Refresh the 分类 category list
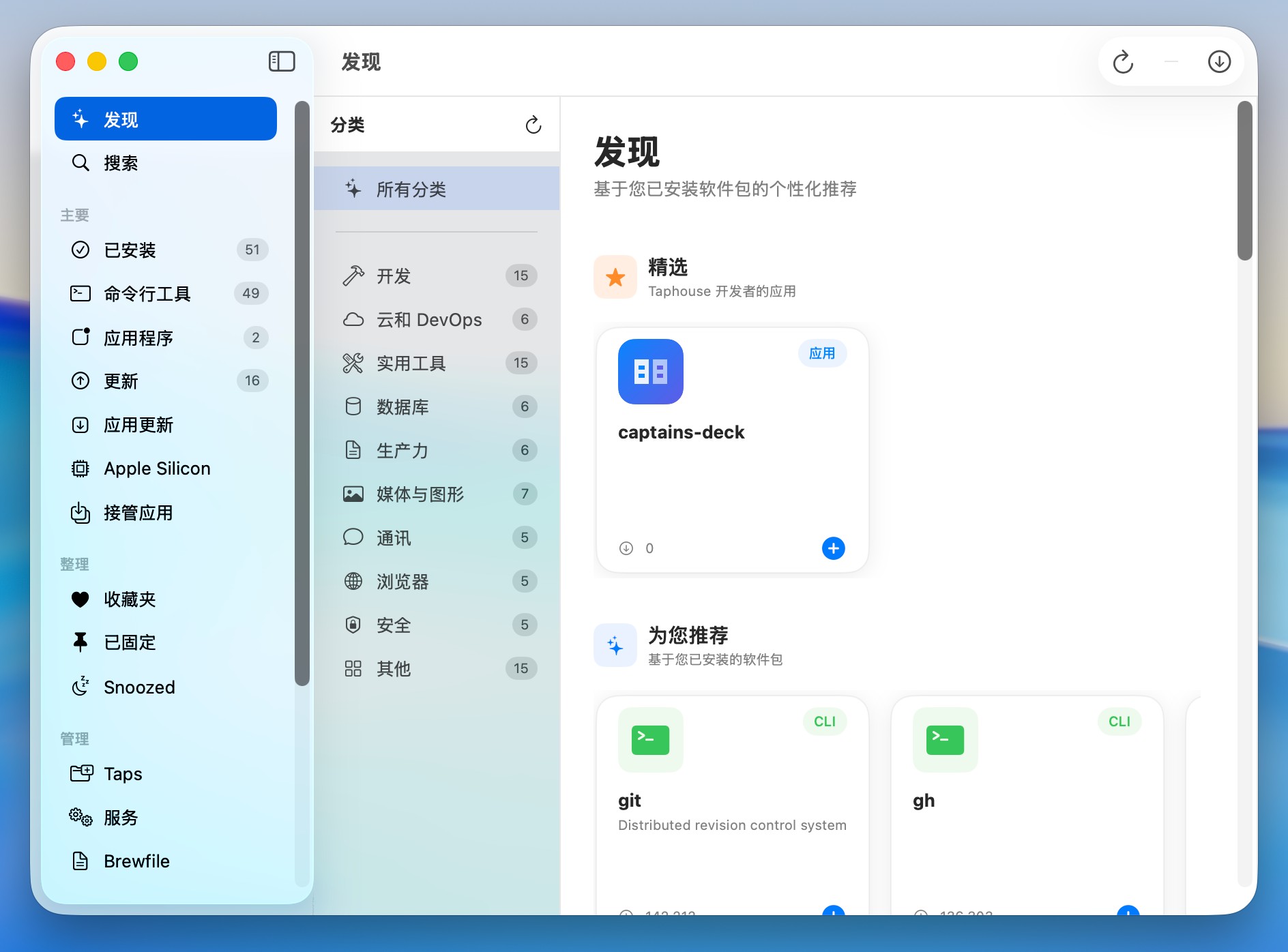 point(533,125)
